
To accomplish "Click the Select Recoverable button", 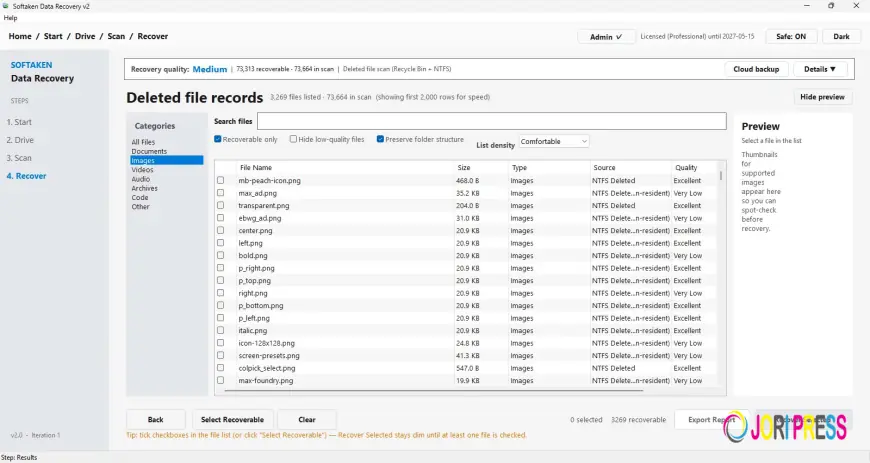I will click(x=232, y=420).
